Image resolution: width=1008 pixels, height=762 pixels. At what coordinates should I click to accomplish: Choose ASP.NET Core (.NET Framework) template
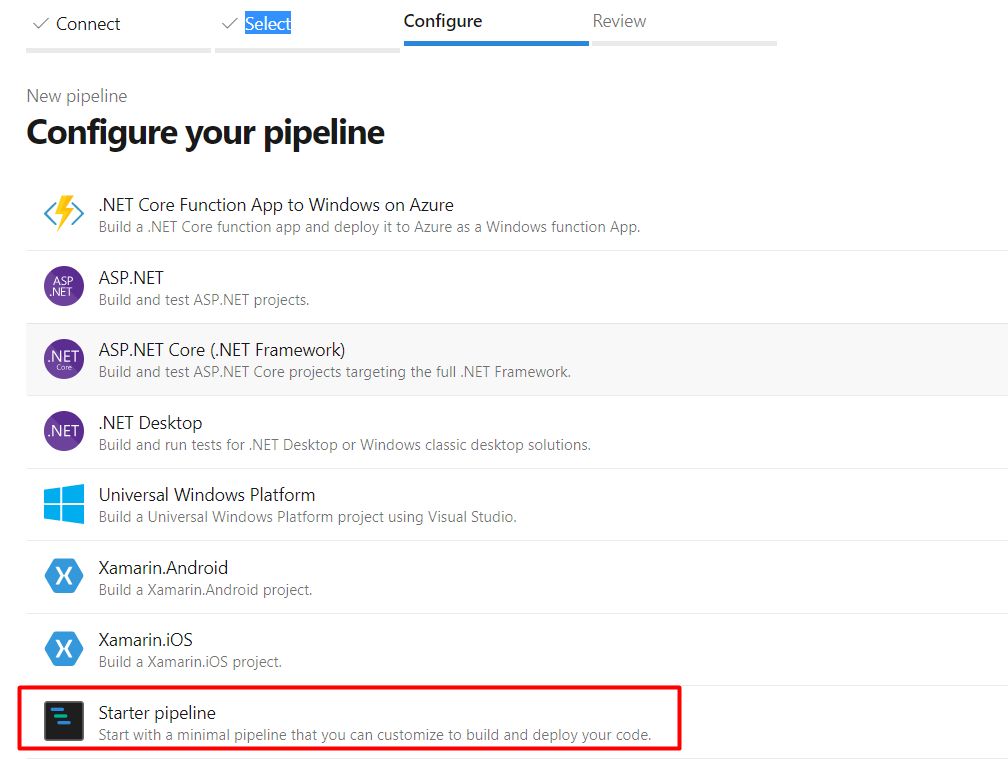tap(222, 350)
